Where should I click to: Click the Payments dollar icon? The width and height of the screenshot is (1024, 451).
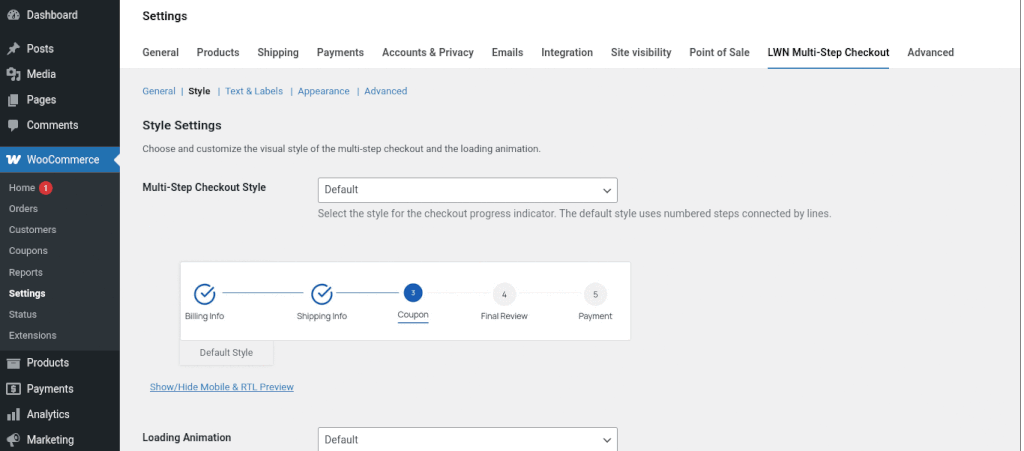tap(13, 389)
